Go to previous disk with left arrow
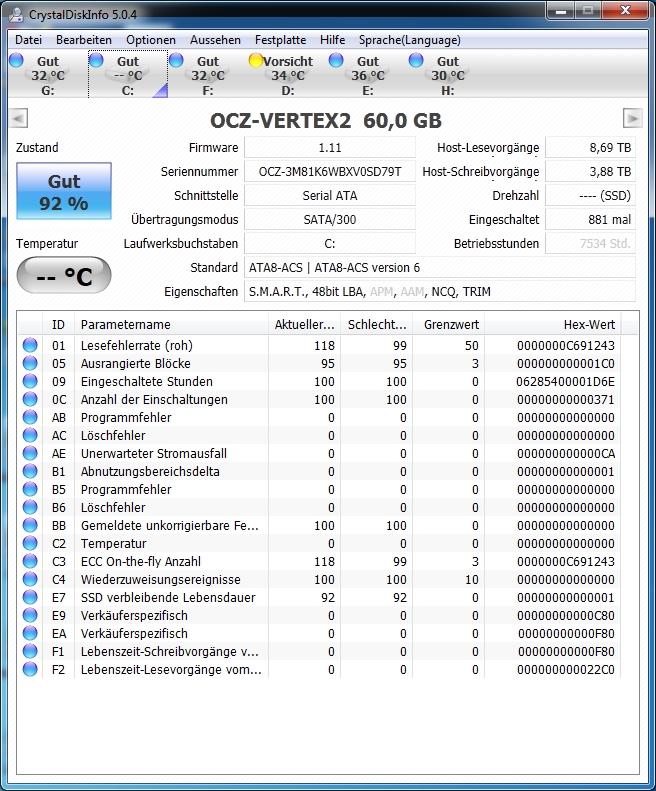 click(19, 119)
